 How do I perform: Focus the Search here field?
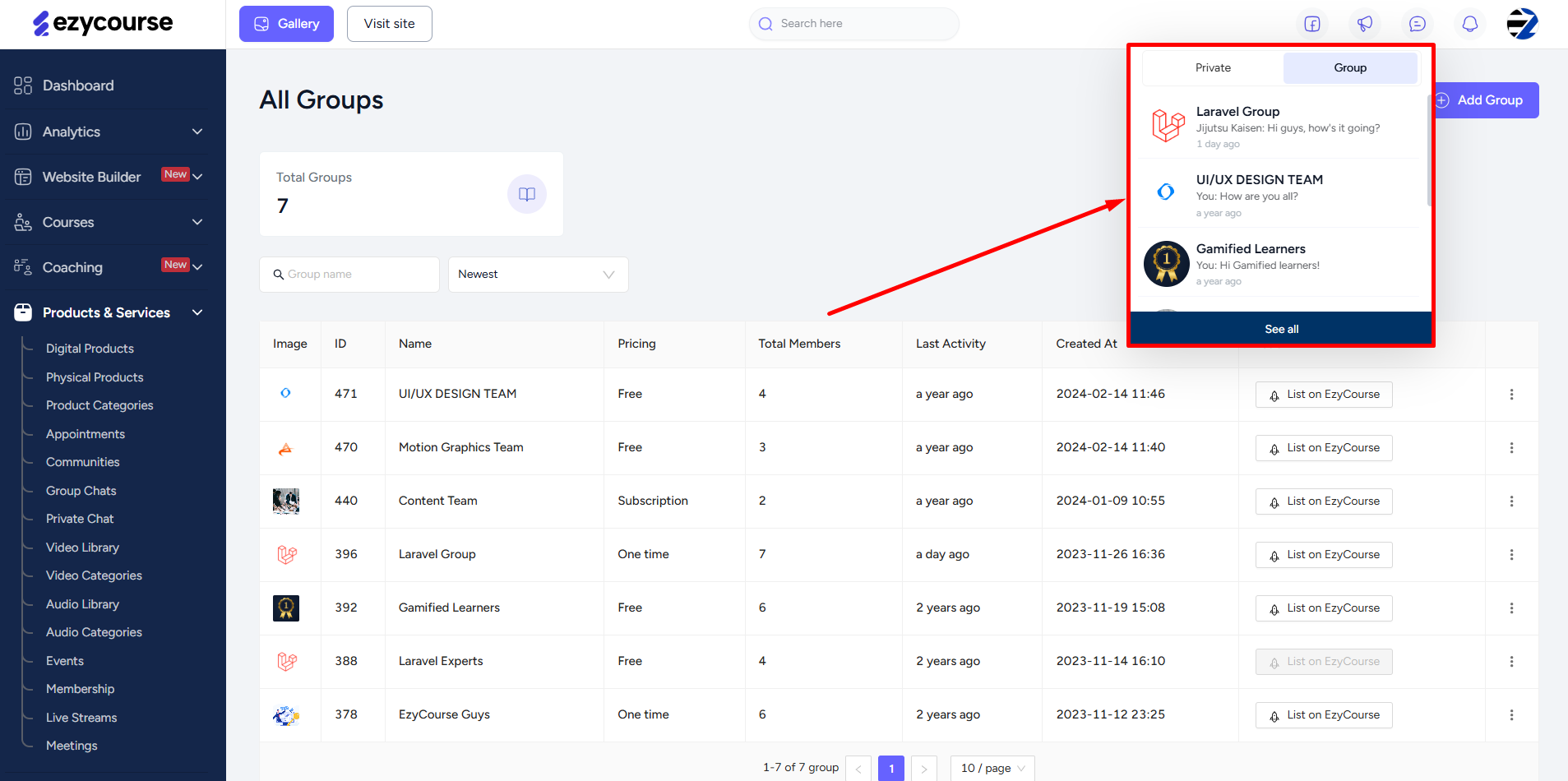(x=853, y=24)
